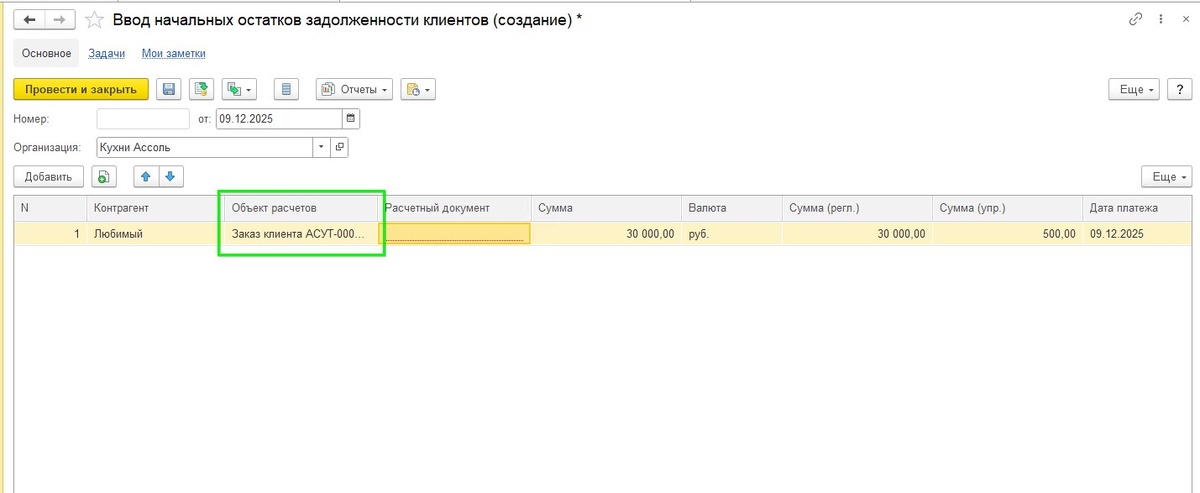
Task: Open the Задачи tab
Action: coord(105,53)
